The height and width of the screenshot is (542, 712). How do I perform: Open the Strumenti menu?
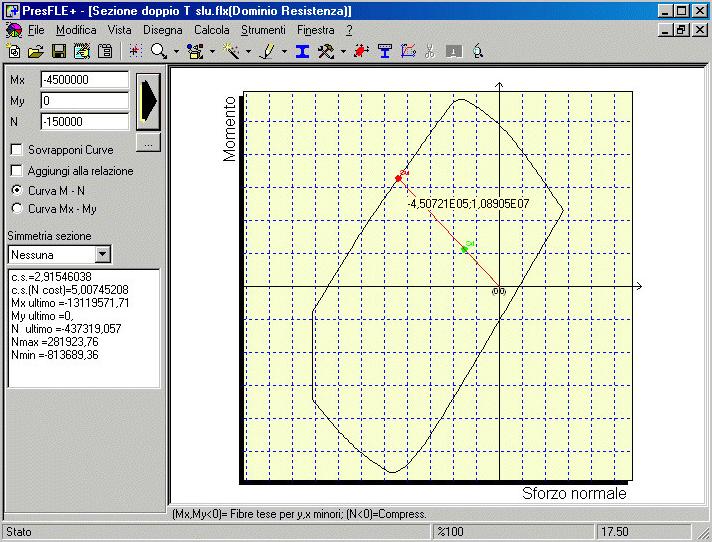263,30
